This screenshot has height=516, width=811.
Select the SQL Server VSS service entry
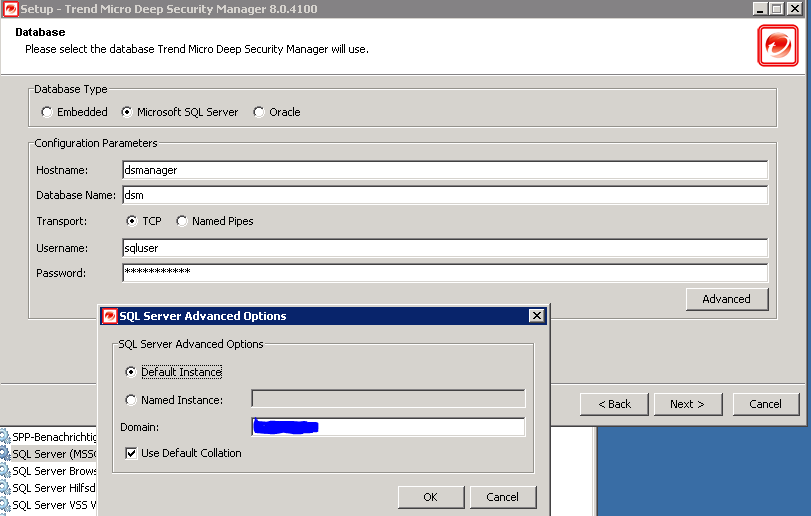coord(54,505)
